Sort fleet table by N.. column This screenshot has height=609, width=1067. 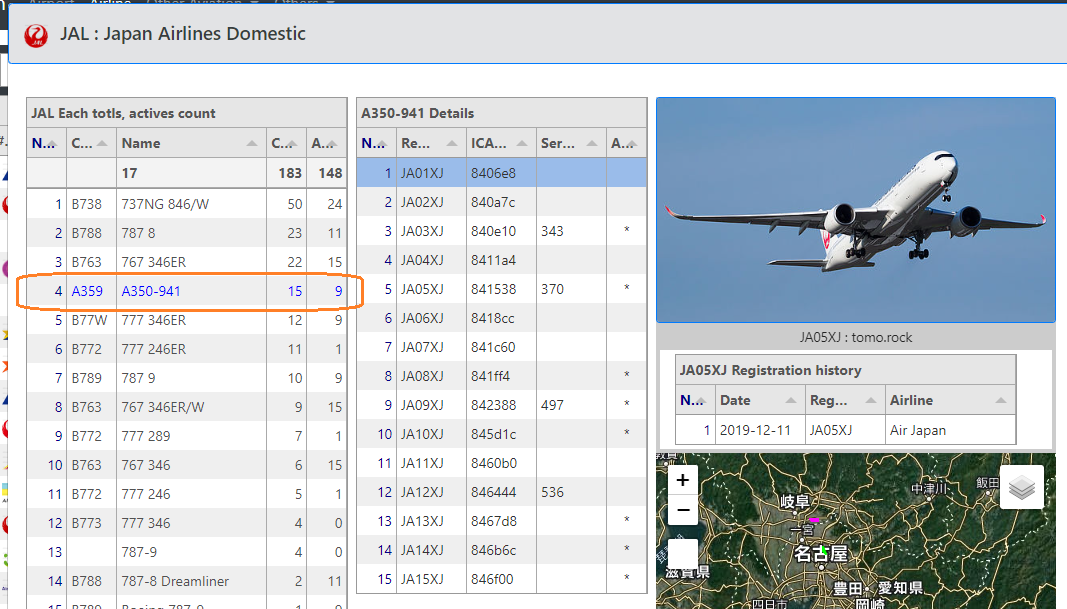click(46, 143)
